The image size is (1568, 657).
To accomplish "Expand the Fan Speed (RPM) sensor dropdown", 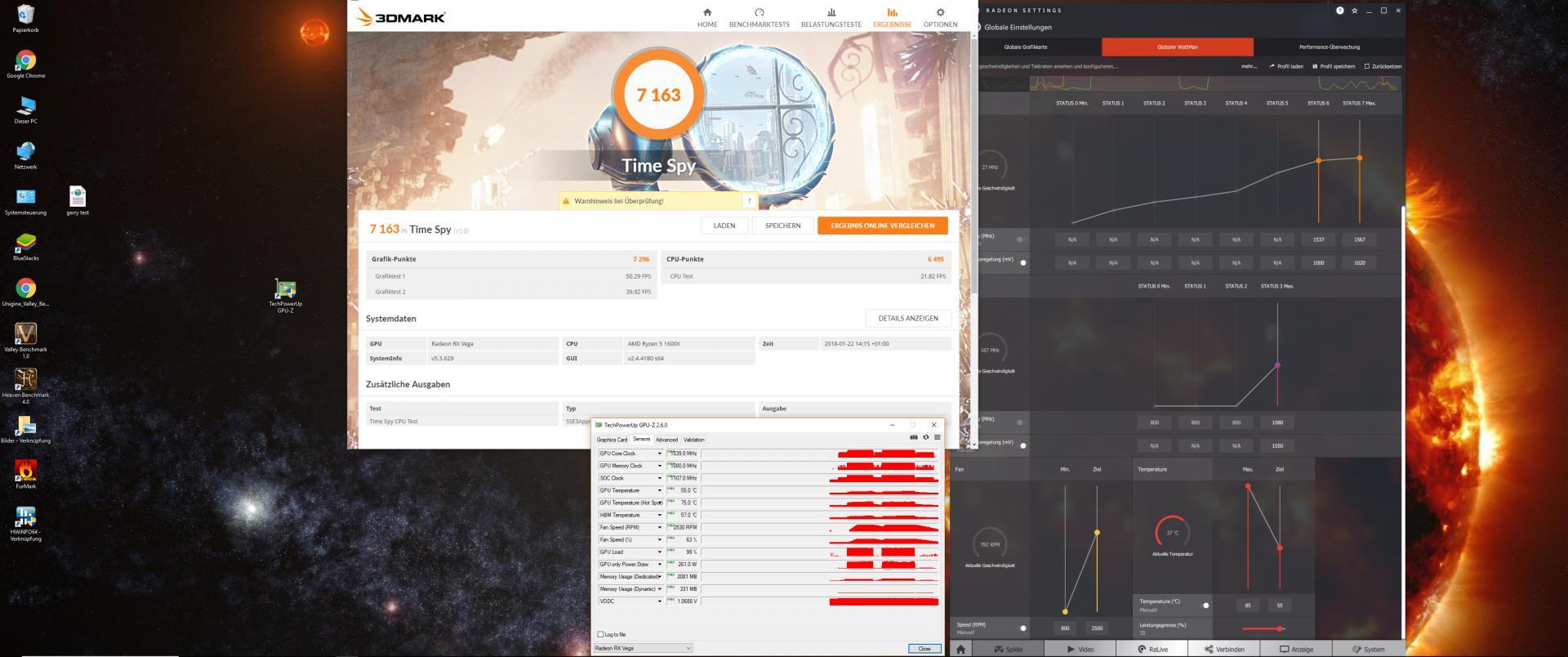I will point(659,527).
